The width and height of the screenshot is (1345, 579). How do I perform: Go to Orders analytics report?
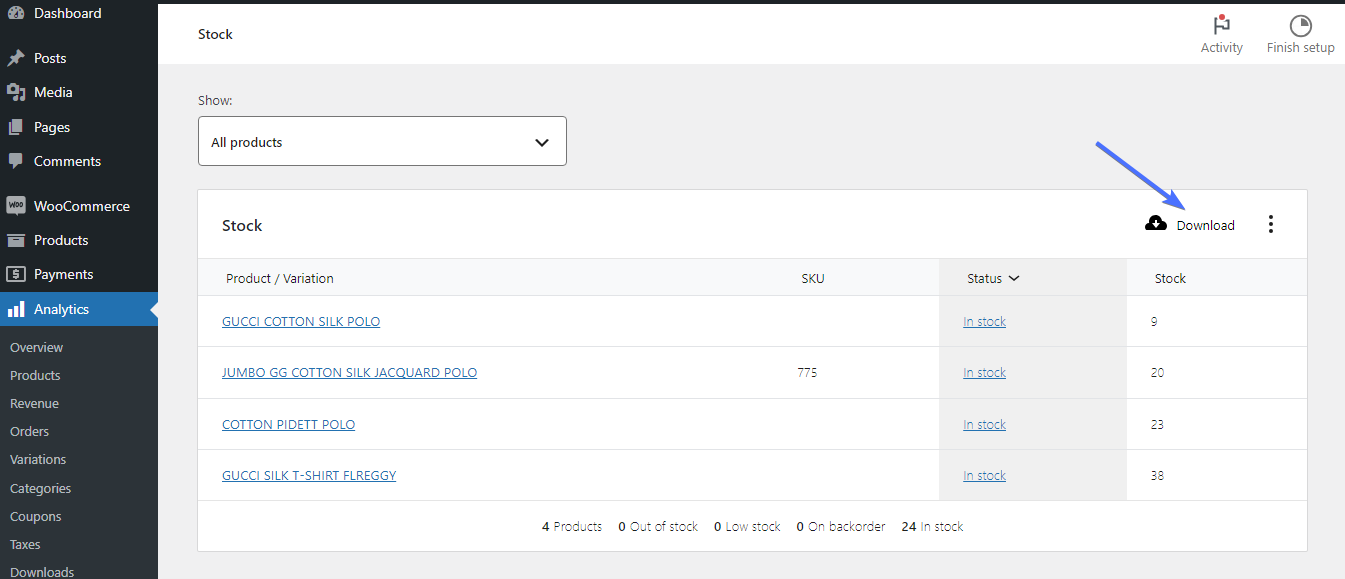pos(30,432)
